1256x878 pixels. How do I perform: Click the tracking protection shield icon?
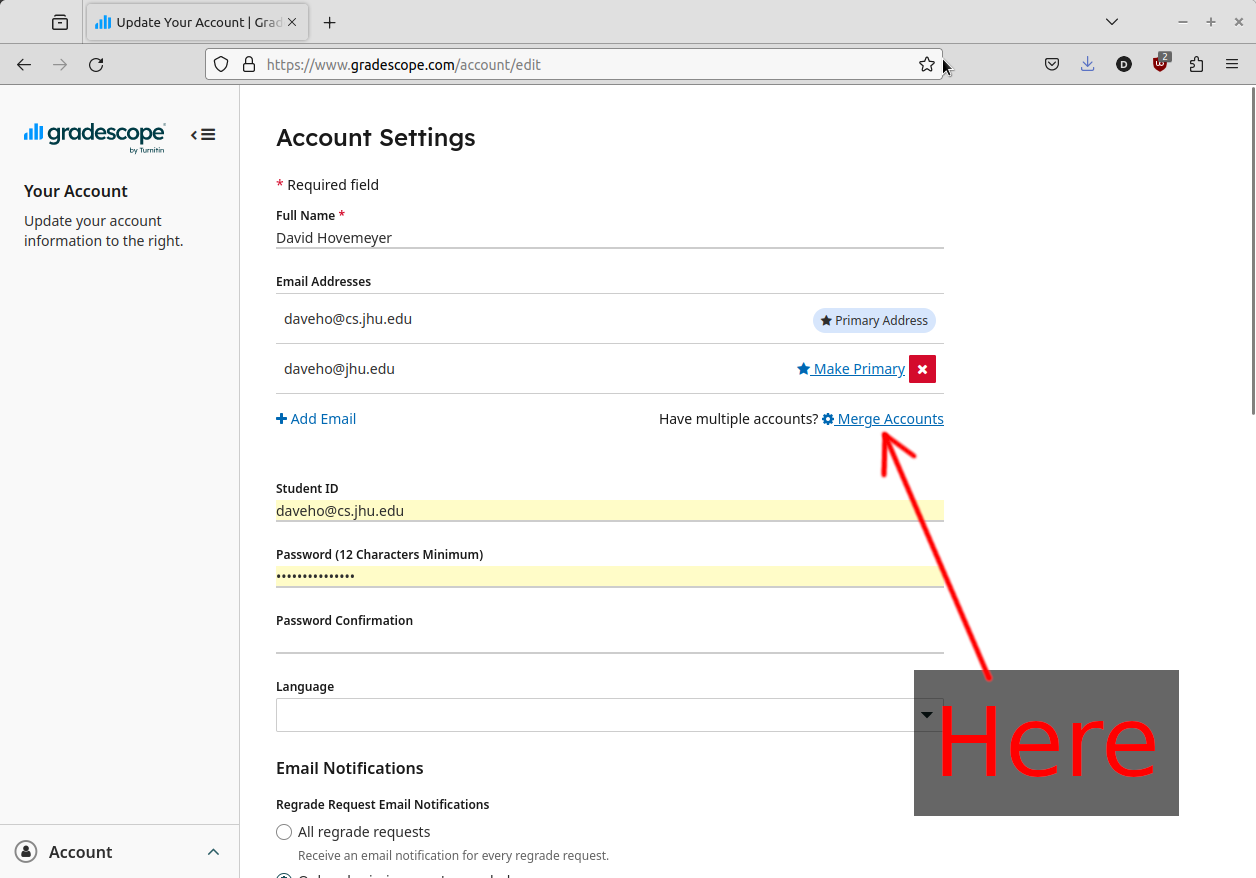coord(220,64)
